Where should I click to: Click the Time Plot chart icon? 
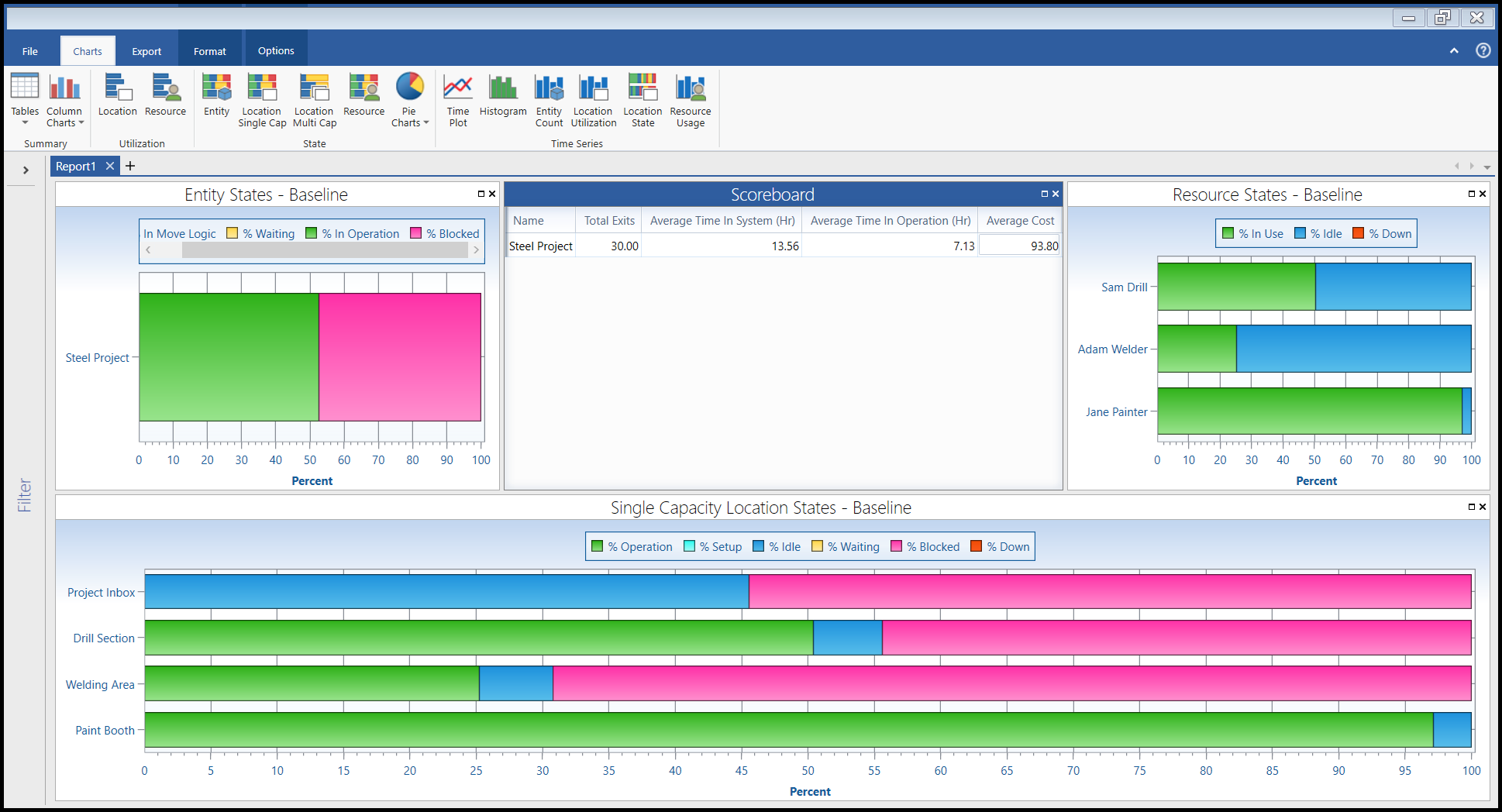pyautogui.click(x=458, y=99)
